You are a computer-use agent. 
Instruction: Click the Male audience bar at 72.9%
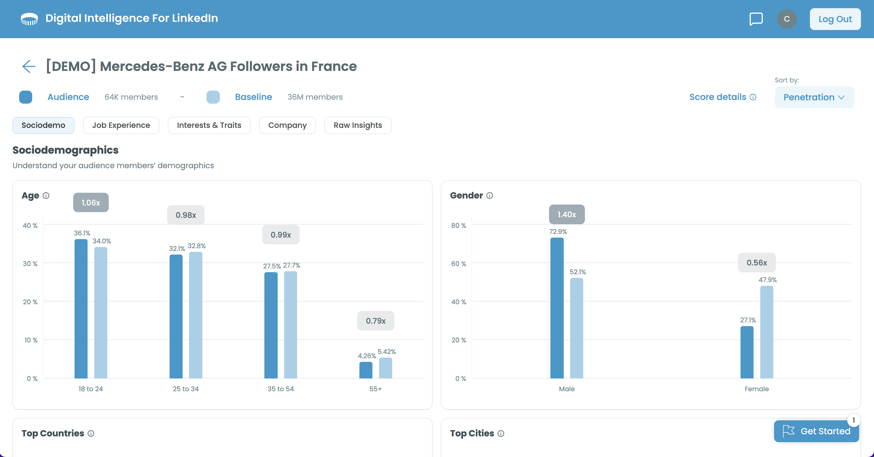pyautogui.click(x=557, y=308)
